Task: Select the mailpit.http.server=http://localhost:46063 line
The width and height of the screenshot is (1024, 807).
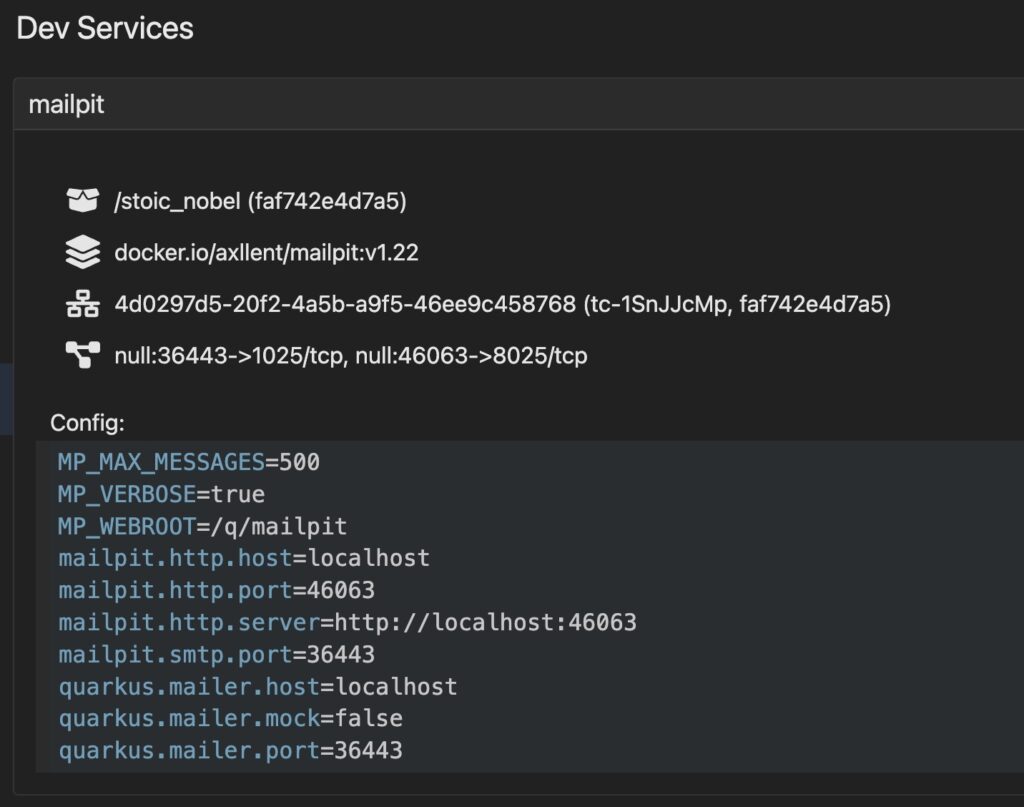Action: pyautogui.click(x=347, y=622)
